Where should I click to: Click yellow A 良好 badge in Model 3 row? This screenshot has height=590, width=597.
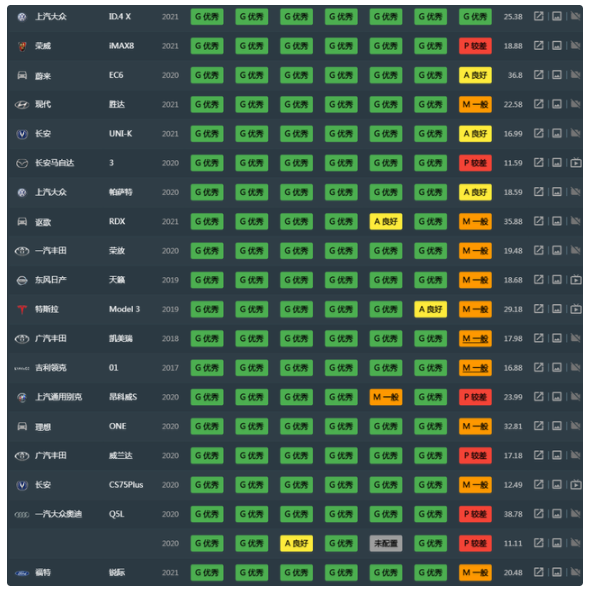430,309
